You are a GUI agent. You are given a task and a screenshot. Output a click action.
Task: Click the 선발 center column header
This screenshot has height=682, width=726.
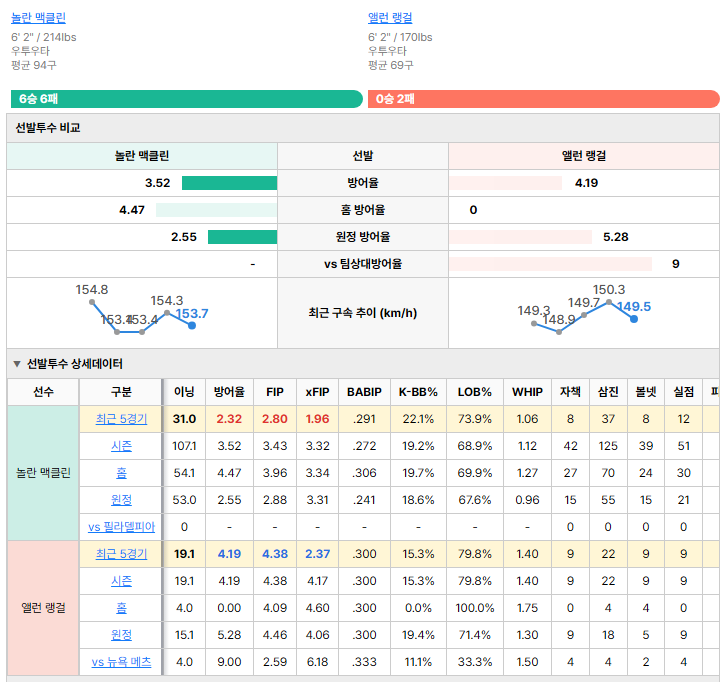click(x=363, y=156)
